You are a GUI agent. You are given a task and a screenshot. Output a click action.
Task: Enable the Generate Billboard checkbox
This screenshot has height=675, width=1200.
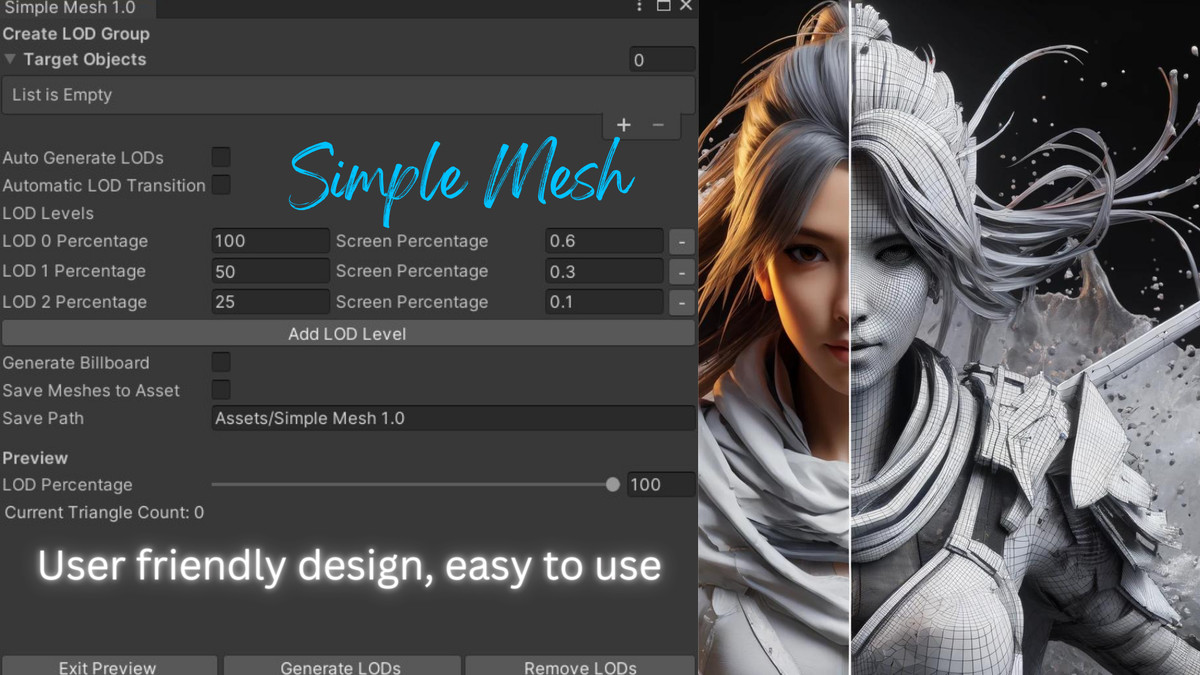point(221,362)
